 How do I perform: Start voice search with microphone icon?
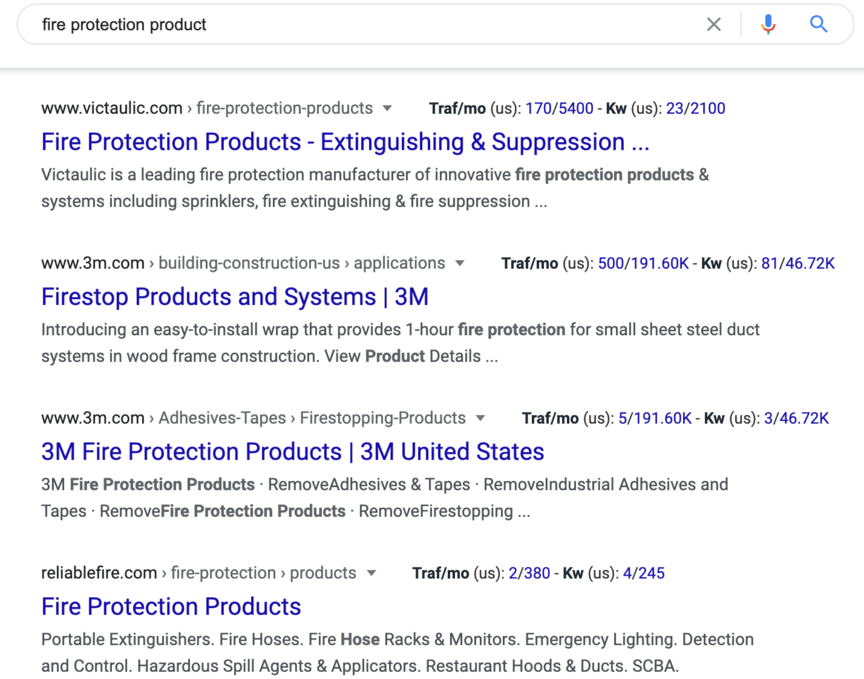pos(768,25)
